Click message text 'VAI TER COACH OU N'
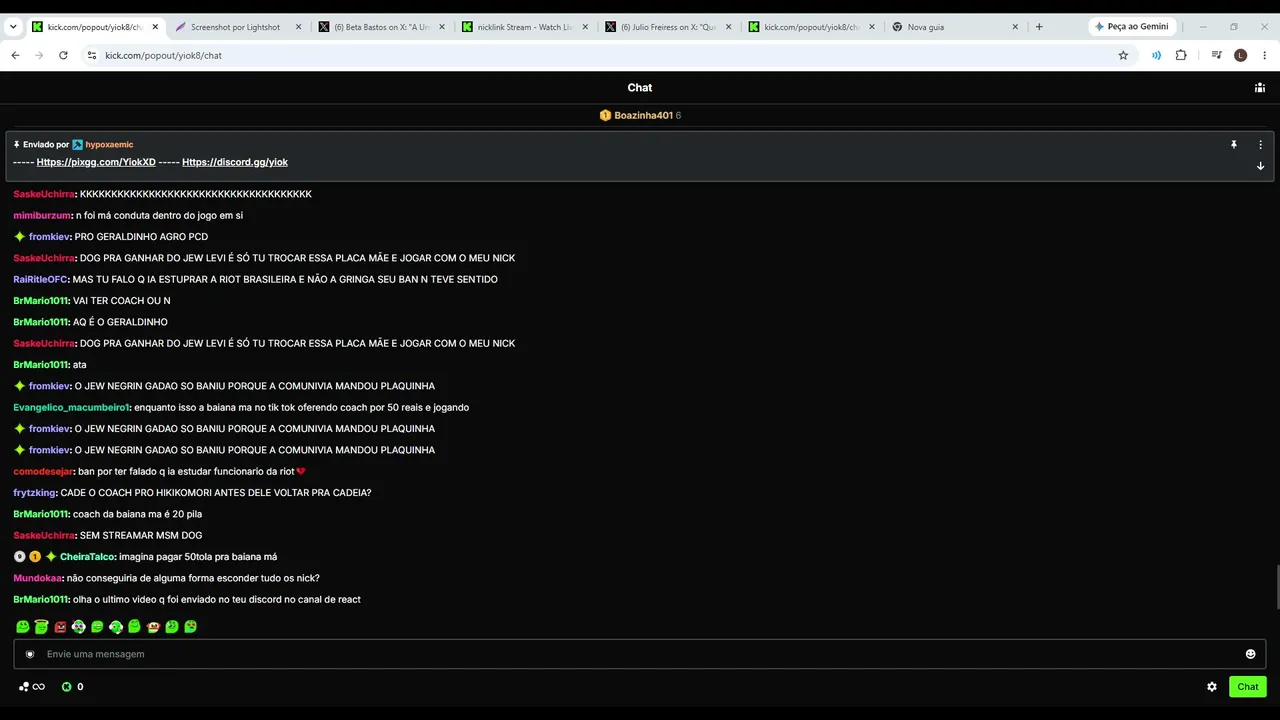Screen dimensions: 1280x720 pyautogui.click(x=122, y=301)
